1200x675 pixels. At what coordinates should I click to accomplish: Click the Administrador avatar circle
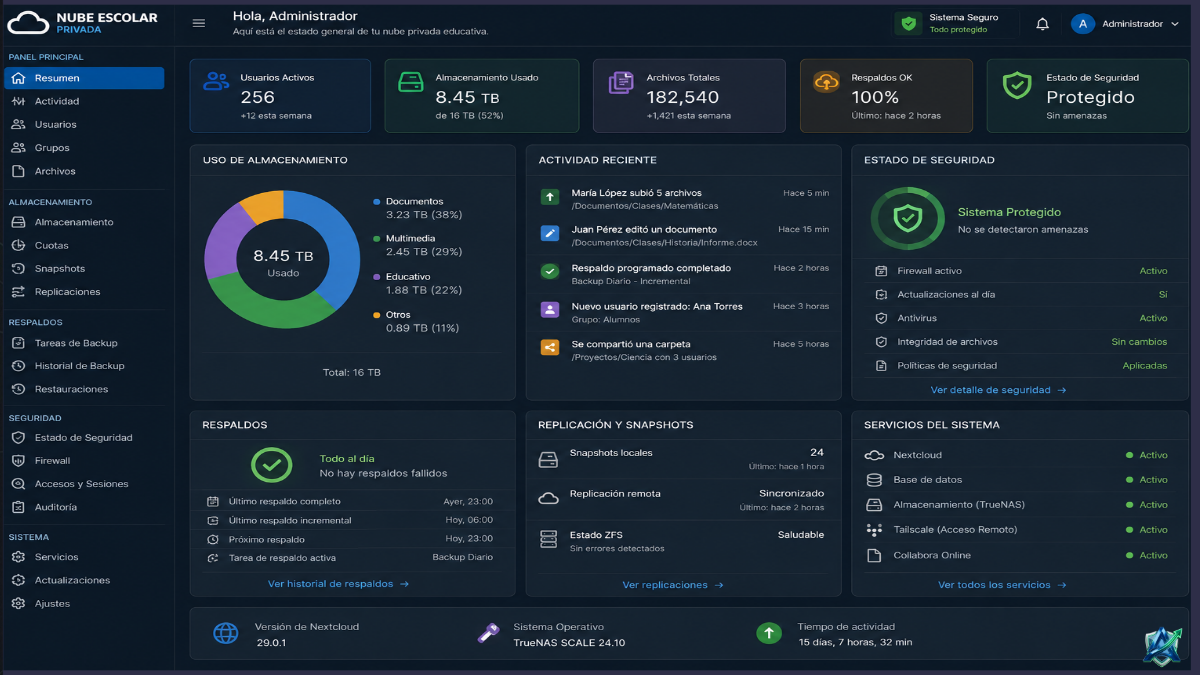[x=1082, y=24]
